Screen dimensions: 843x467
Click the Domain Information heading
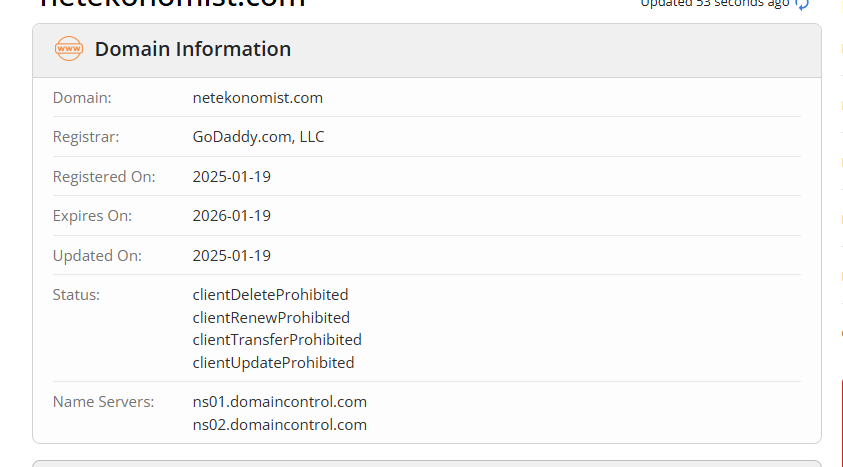click(x=193, y=49)
